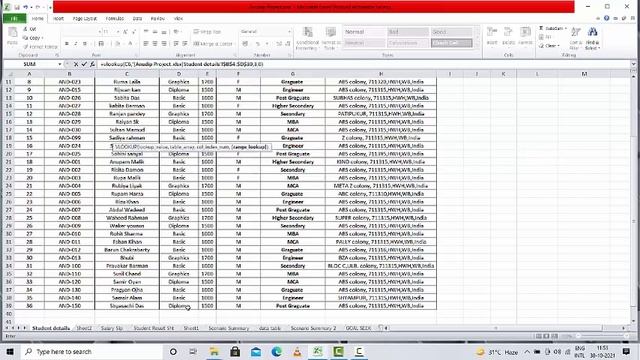
Task: Open the Borders tool
Action: coord(101,44)
